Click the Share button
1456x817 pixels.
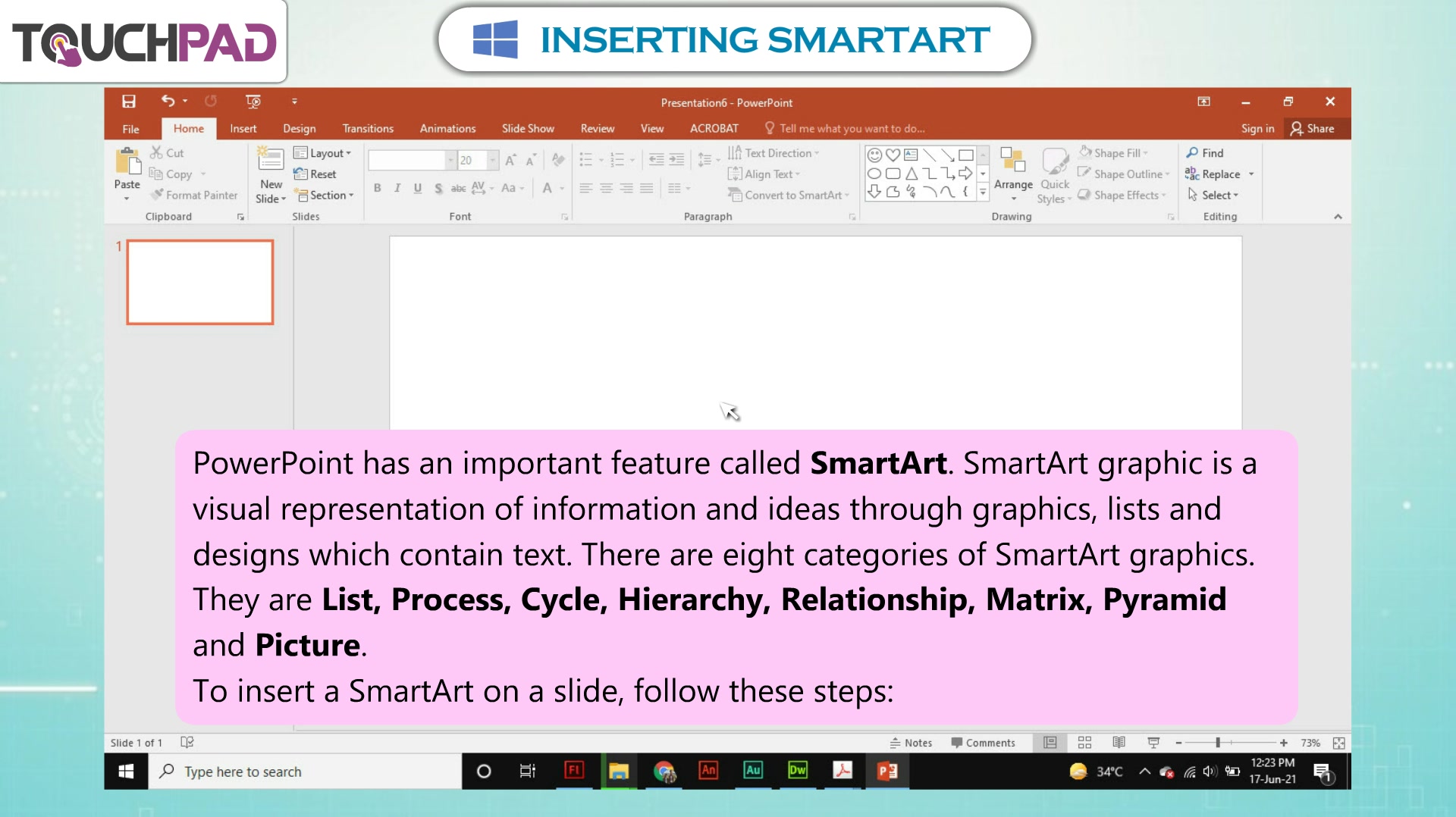click(x=1313, y=129)
